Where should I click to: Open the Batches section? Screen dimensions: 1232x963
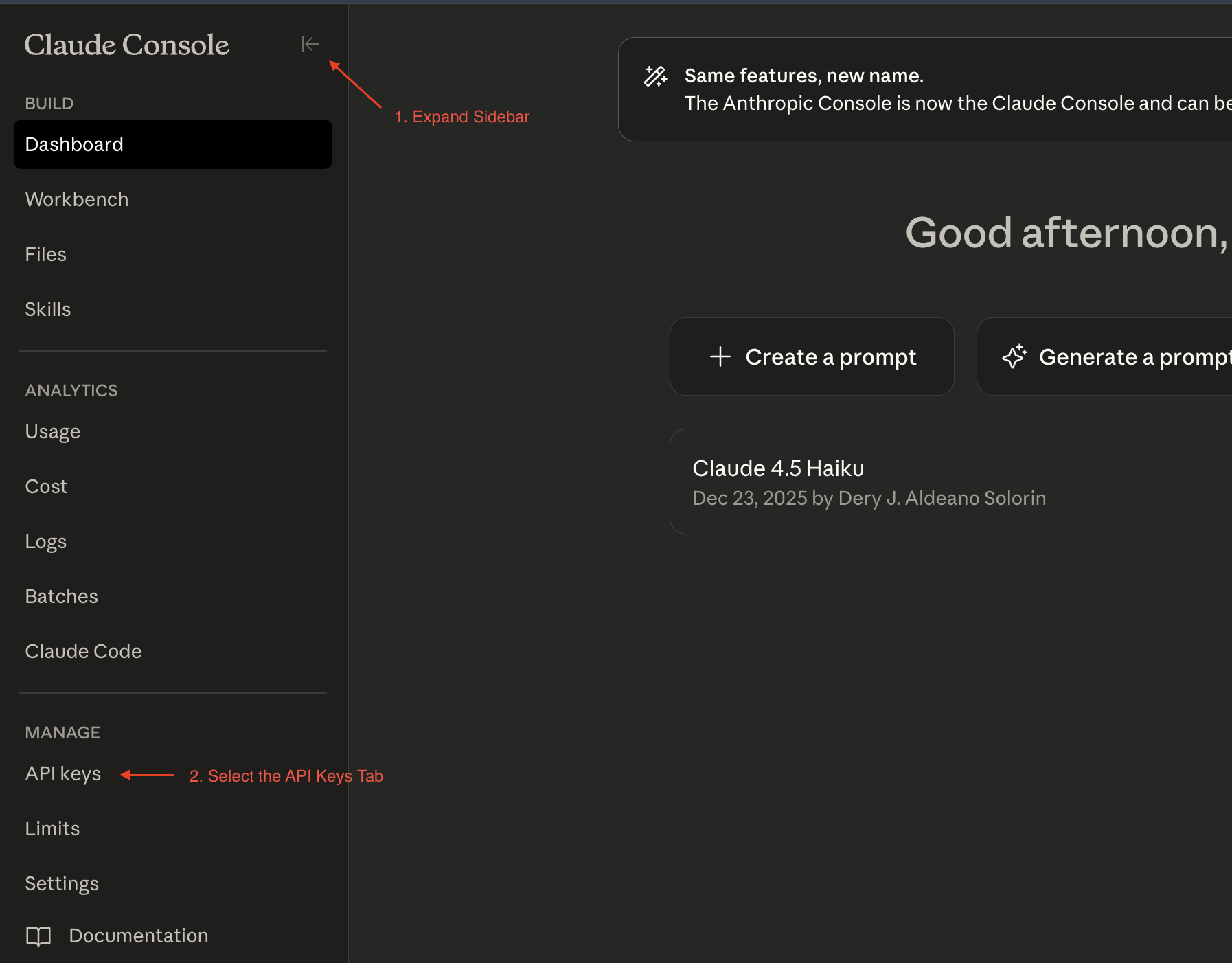pyautogui.click(x=61, y=596)
